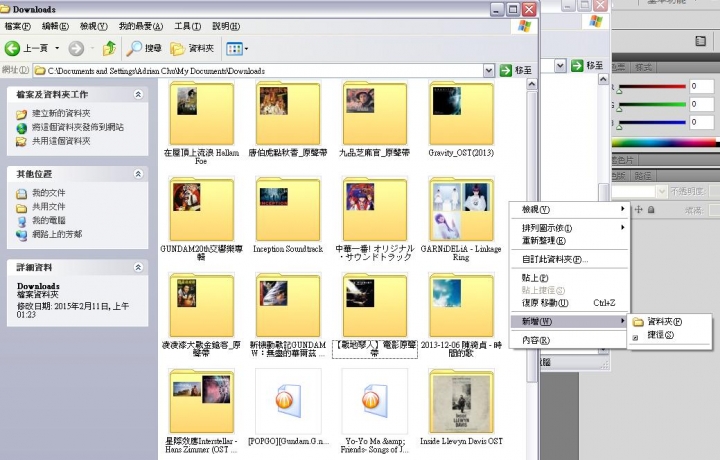Choose 貼上(P) in context menu
The image size is (720, 460).
[x=569, y=278]
